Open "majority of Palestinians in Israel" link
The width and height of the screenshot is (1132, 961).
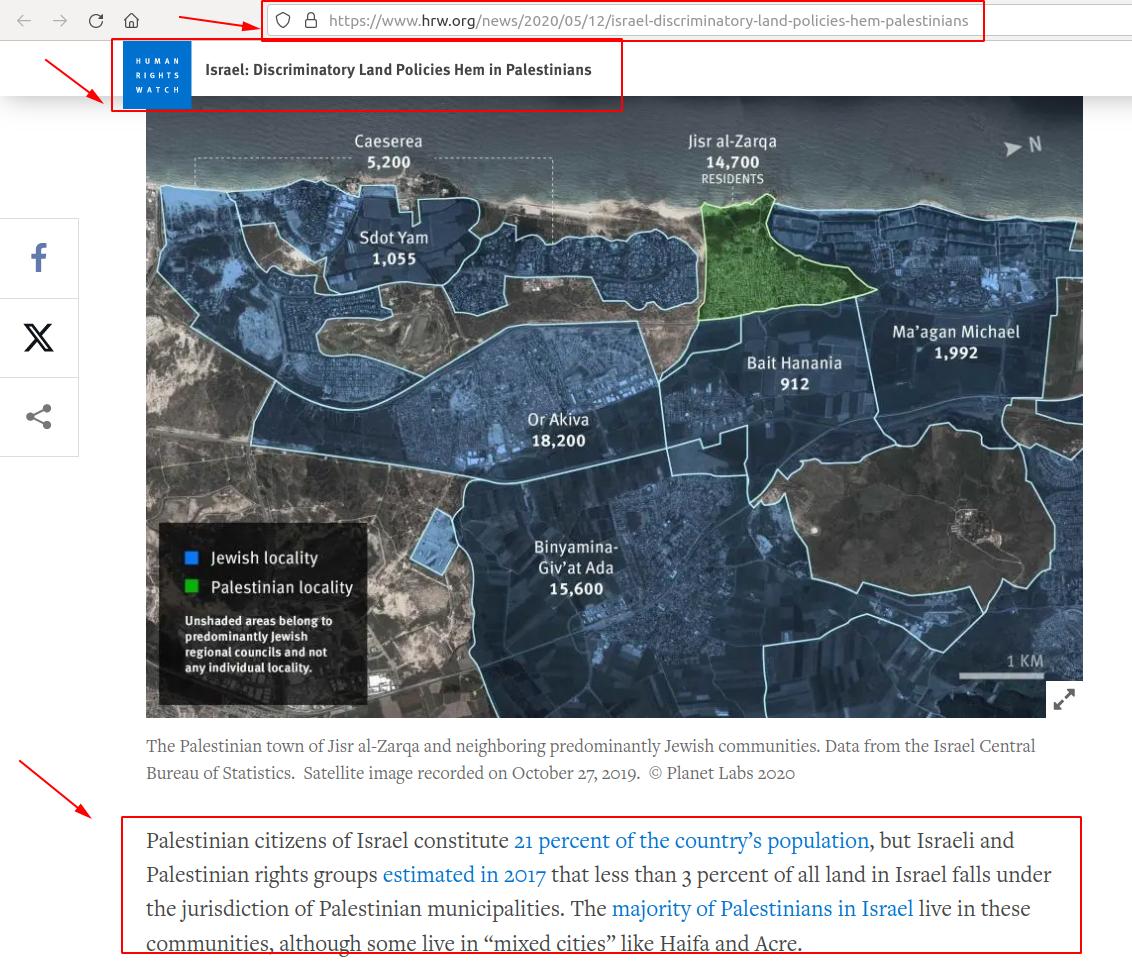[762, 909]
